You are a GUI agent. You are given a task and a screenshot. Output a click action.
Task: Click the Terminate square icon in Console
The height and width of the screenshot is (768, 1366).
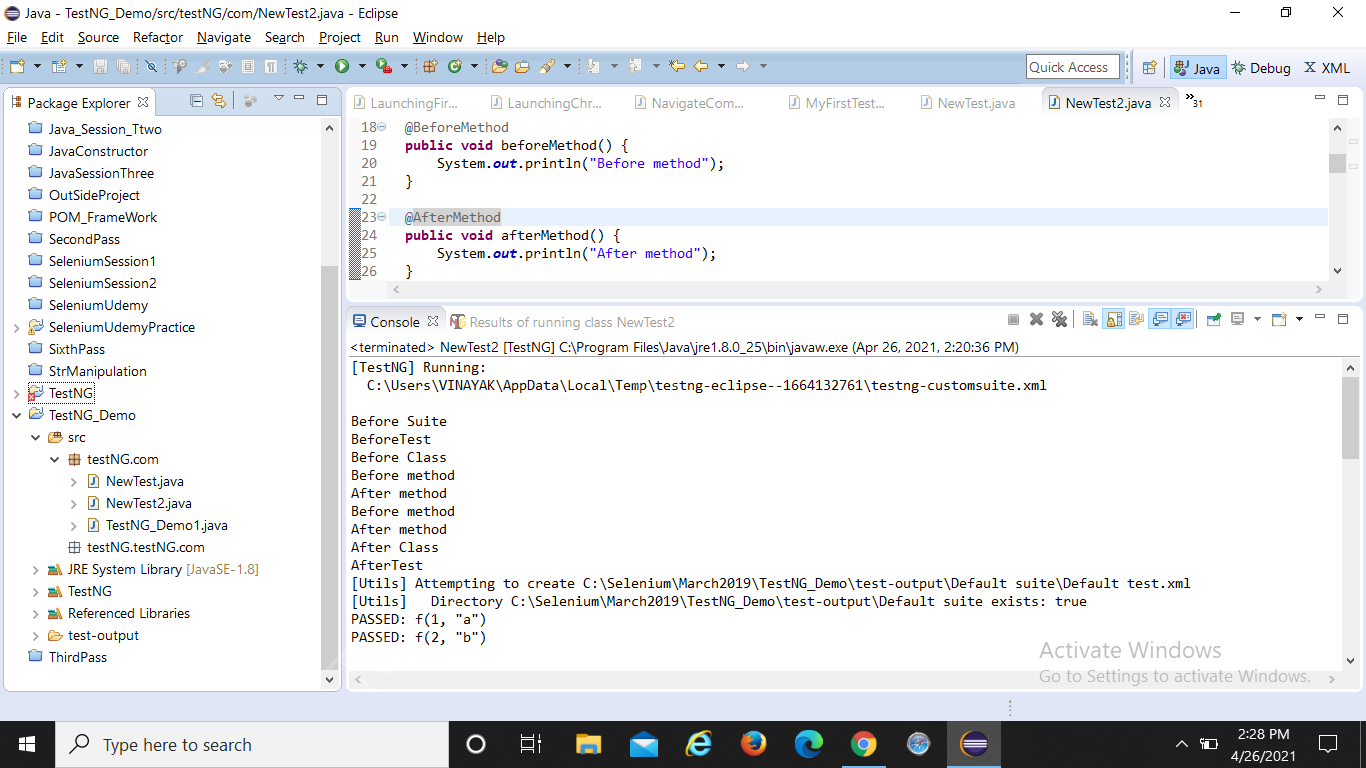pos(1013,320)
